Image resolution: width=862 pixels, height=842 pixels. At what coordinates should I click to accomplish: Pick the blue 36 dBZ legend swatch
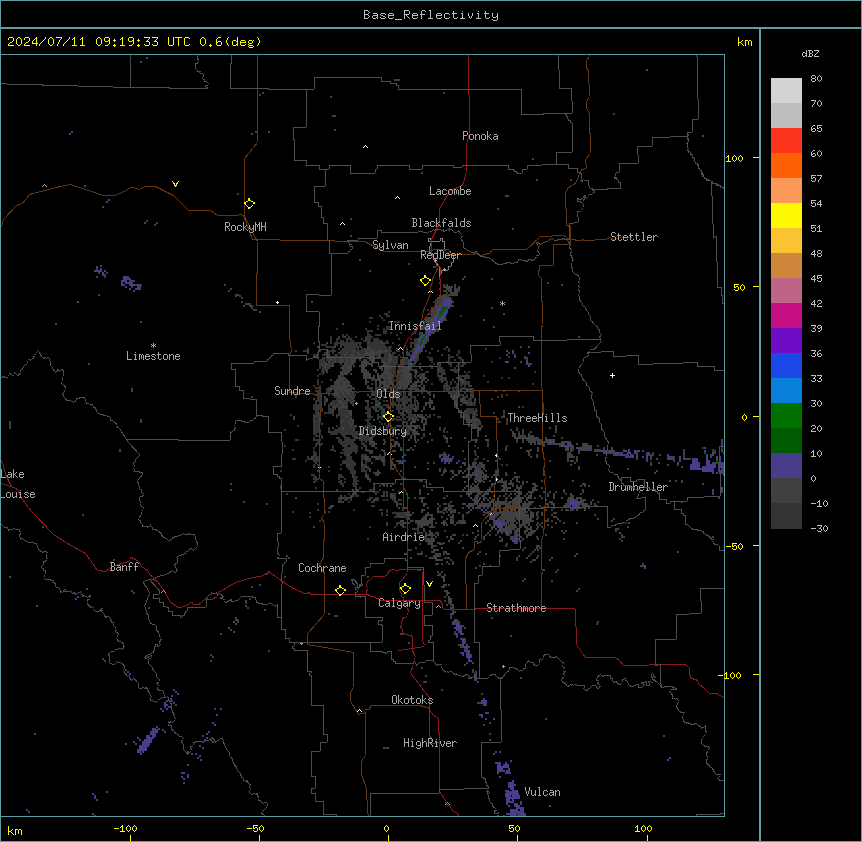(786, 365)
